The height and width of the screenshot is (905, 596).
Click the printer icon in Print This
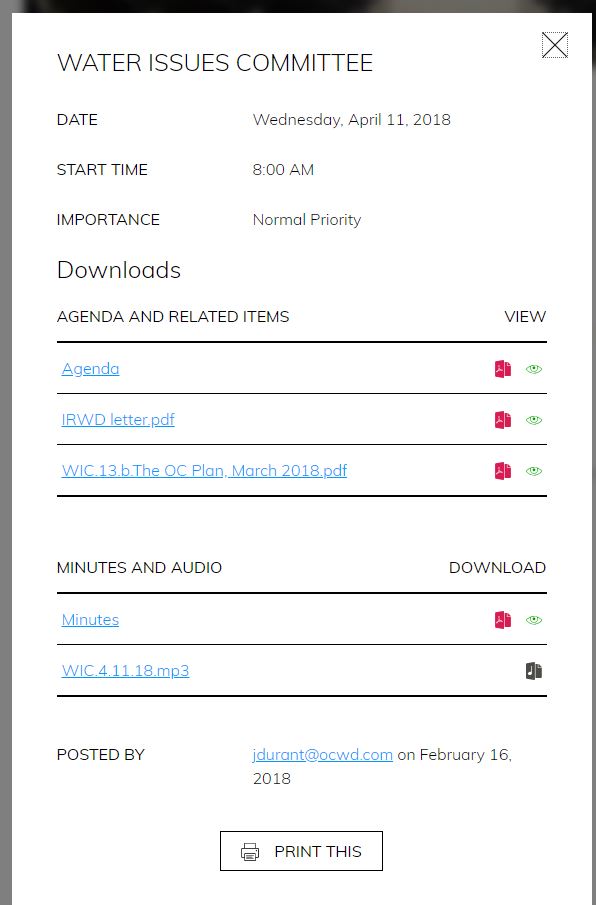point(250,851)
